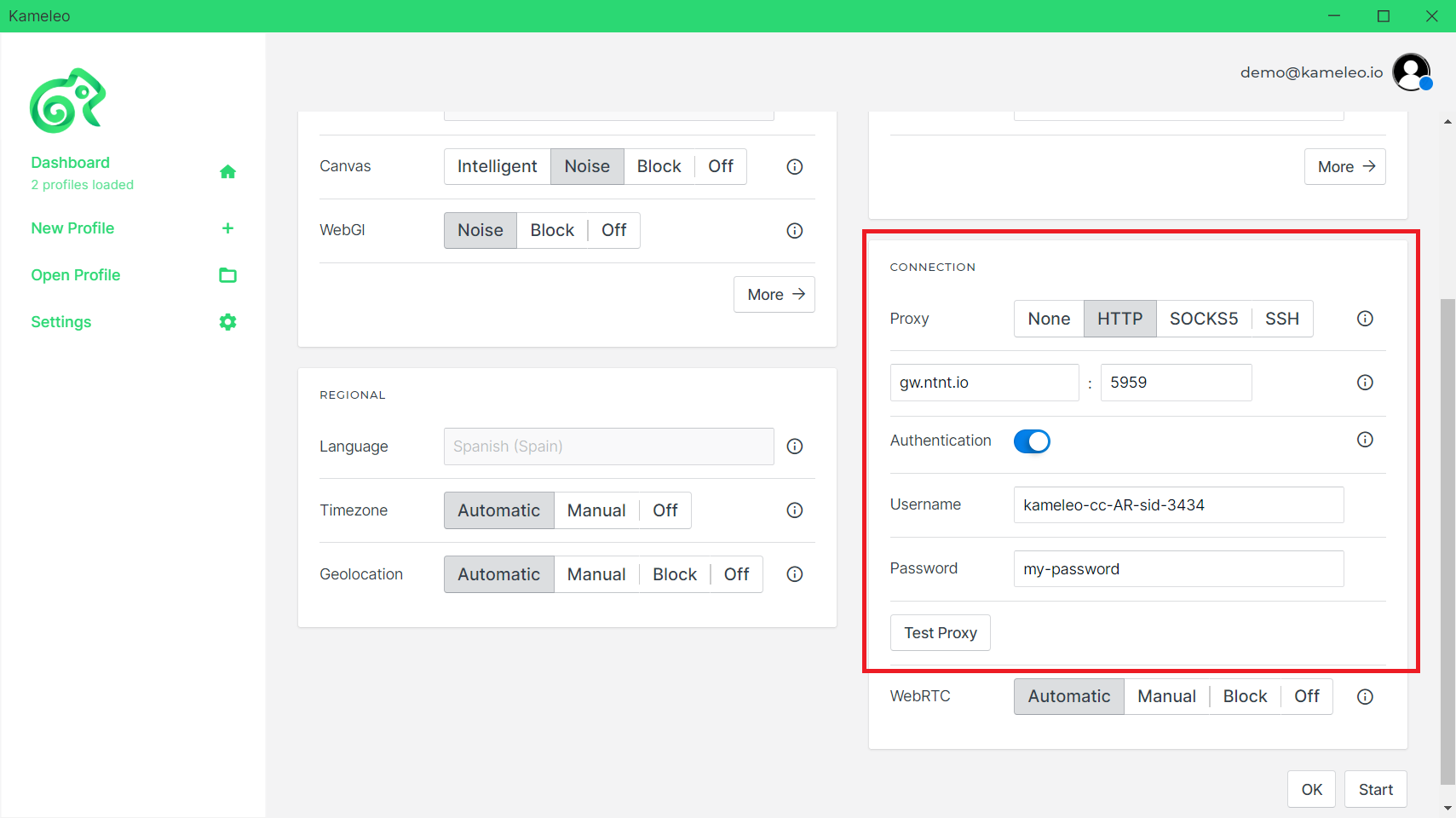1456x818 pixels.
Task: Select None for Proxy
Action: tap(1049, 319)
